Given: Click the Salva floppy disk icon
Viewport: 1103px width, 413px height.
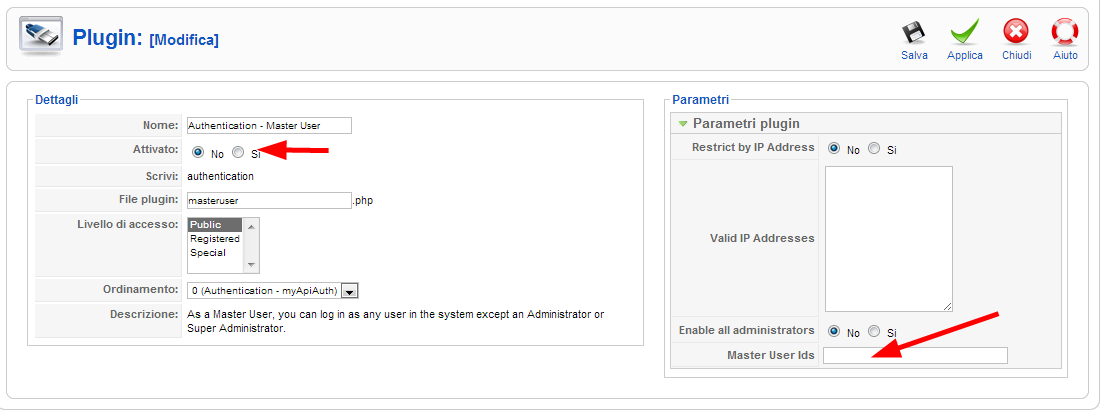Looking at the screenshot, I should coord(914,32).
